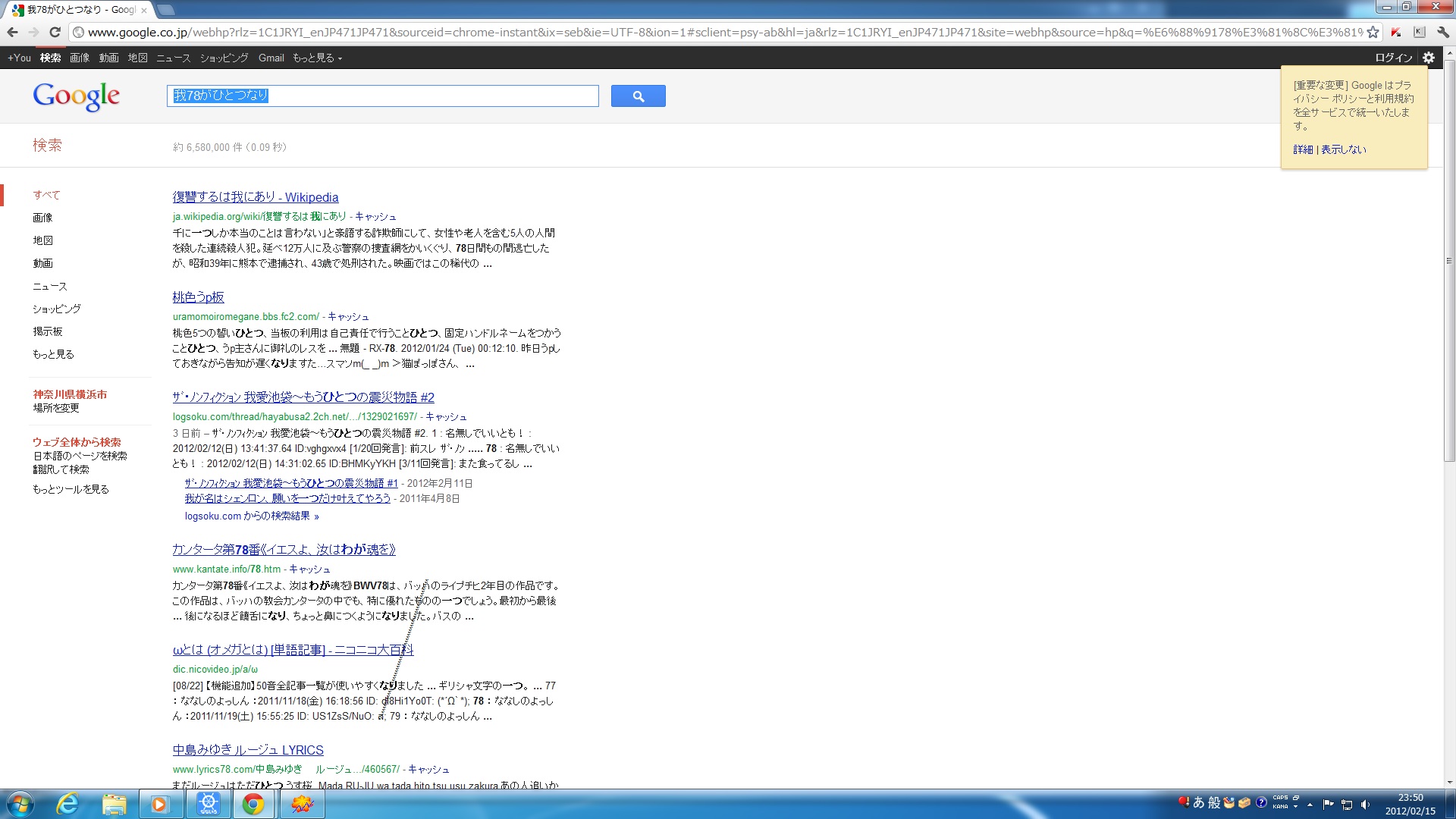
Task: Open network status tray icon
Action: click(x=1347, y=804)
